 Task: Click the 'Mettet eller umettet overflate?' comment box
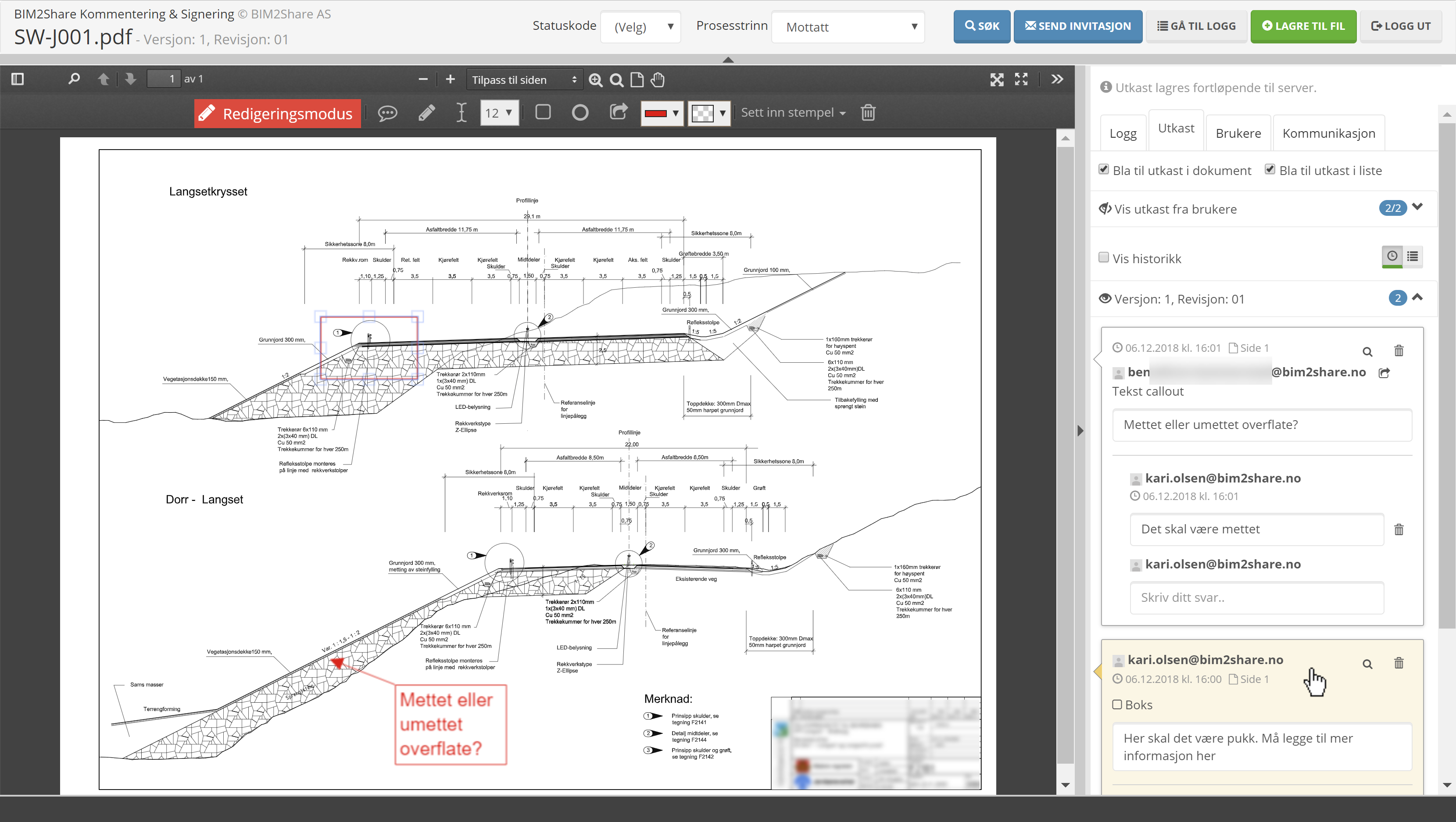point(1262,425)
